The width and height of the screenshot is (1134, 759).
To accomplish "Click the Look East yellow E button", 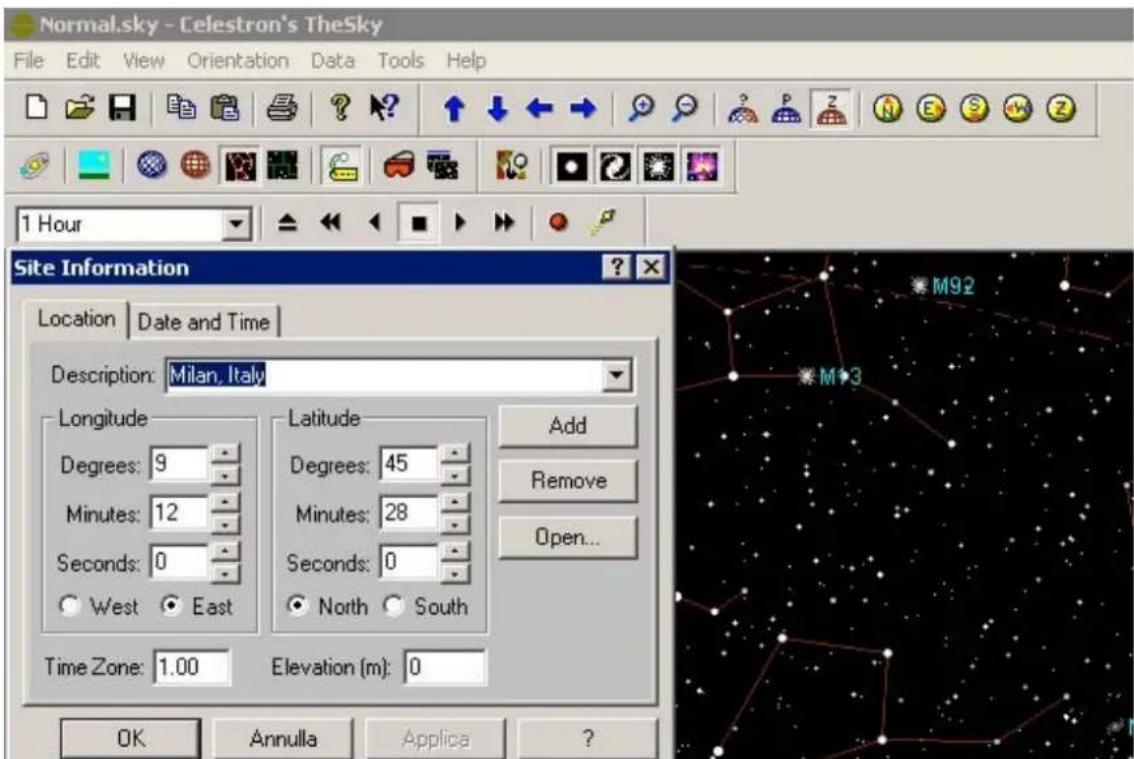I will pos(932,109).
